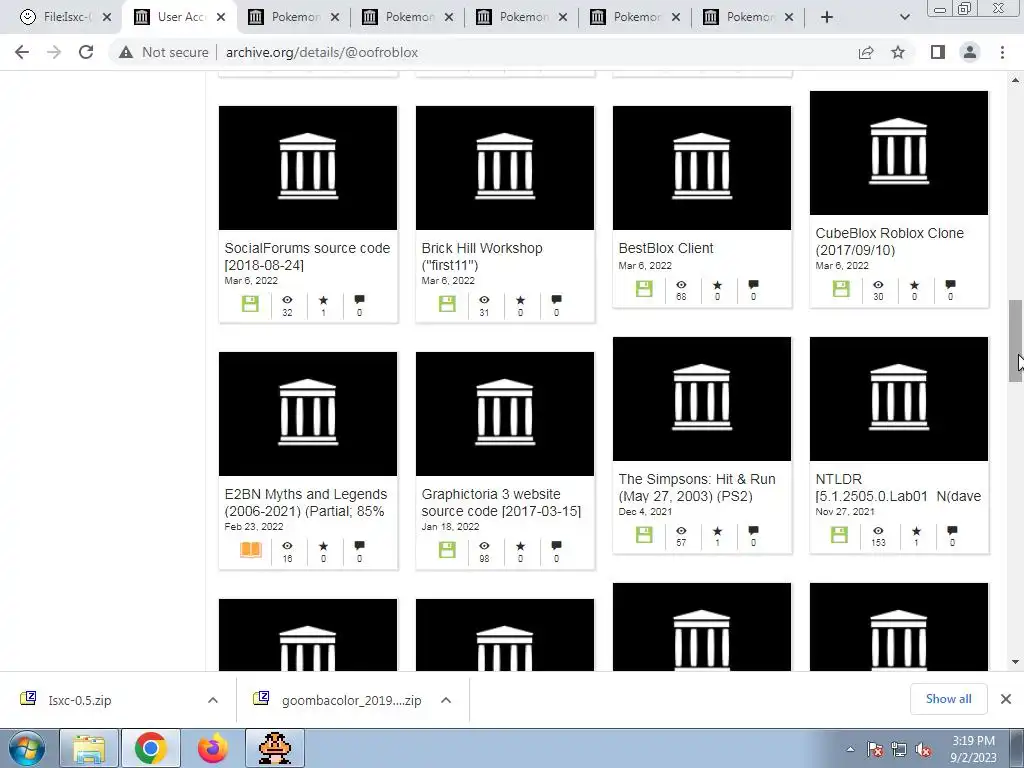1024x768 pixels.
Task: Click the favorites star on E2BN Myths card
Action: 323,546
